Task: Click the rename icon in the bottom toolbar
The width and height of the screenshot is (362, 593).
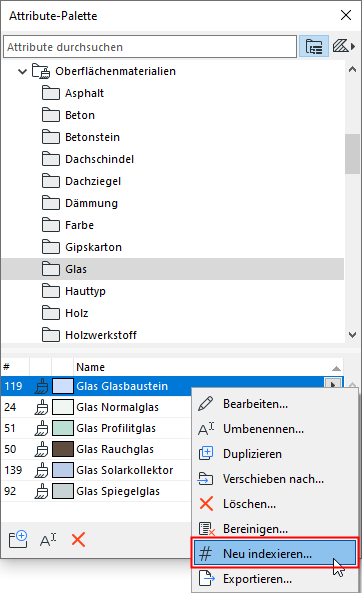Action: pos(48,540)
